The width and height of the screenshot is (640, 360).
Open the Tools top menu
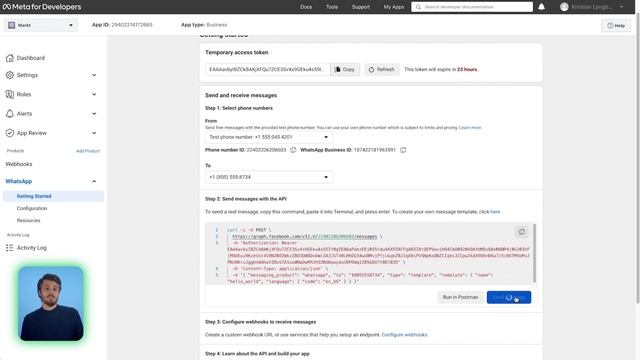pyautogui.click(x=332, y=7)
